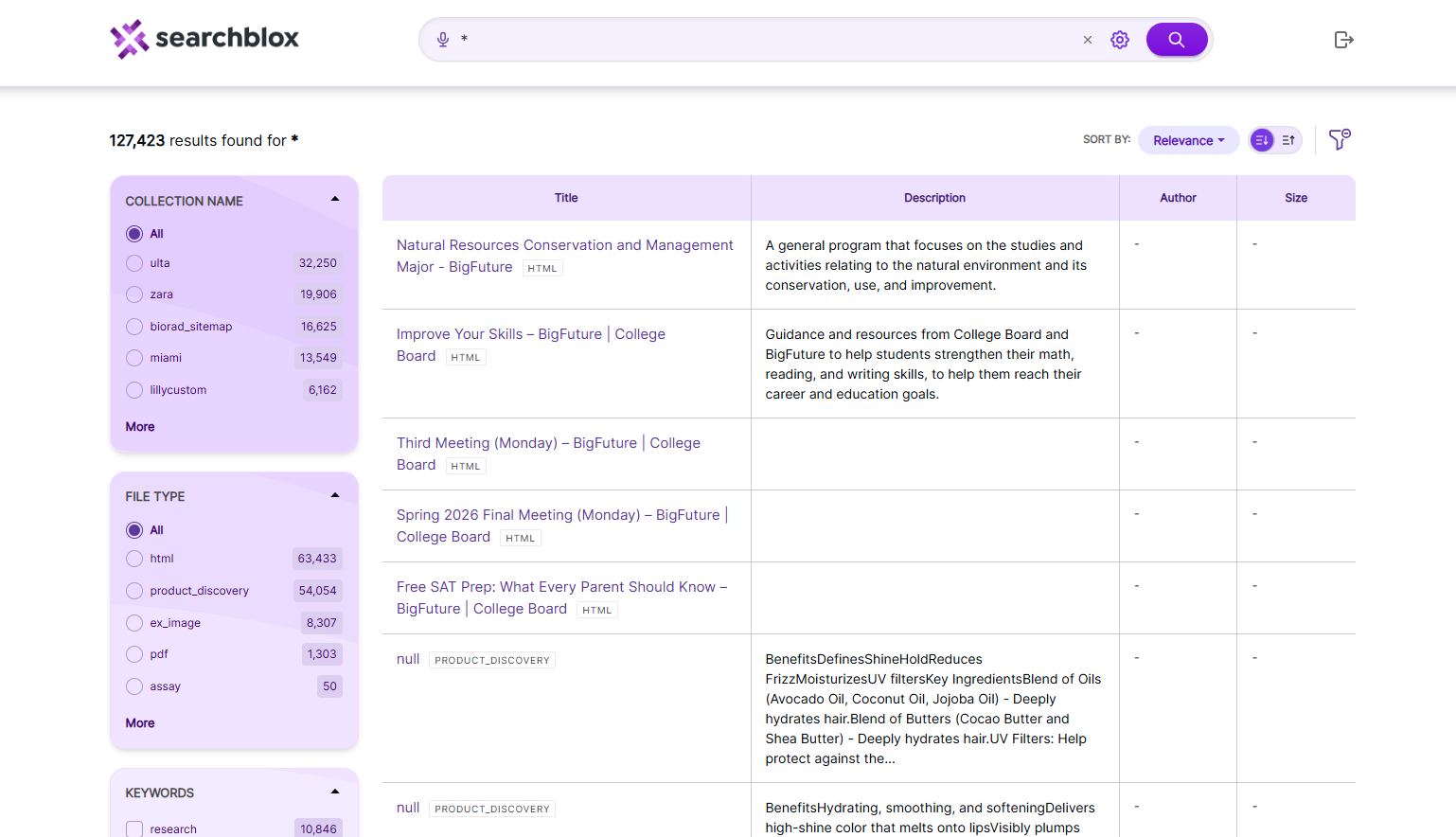Open search settings gear icon
This screenshot has width=1456, height=837.
[x=1120, y=40]
